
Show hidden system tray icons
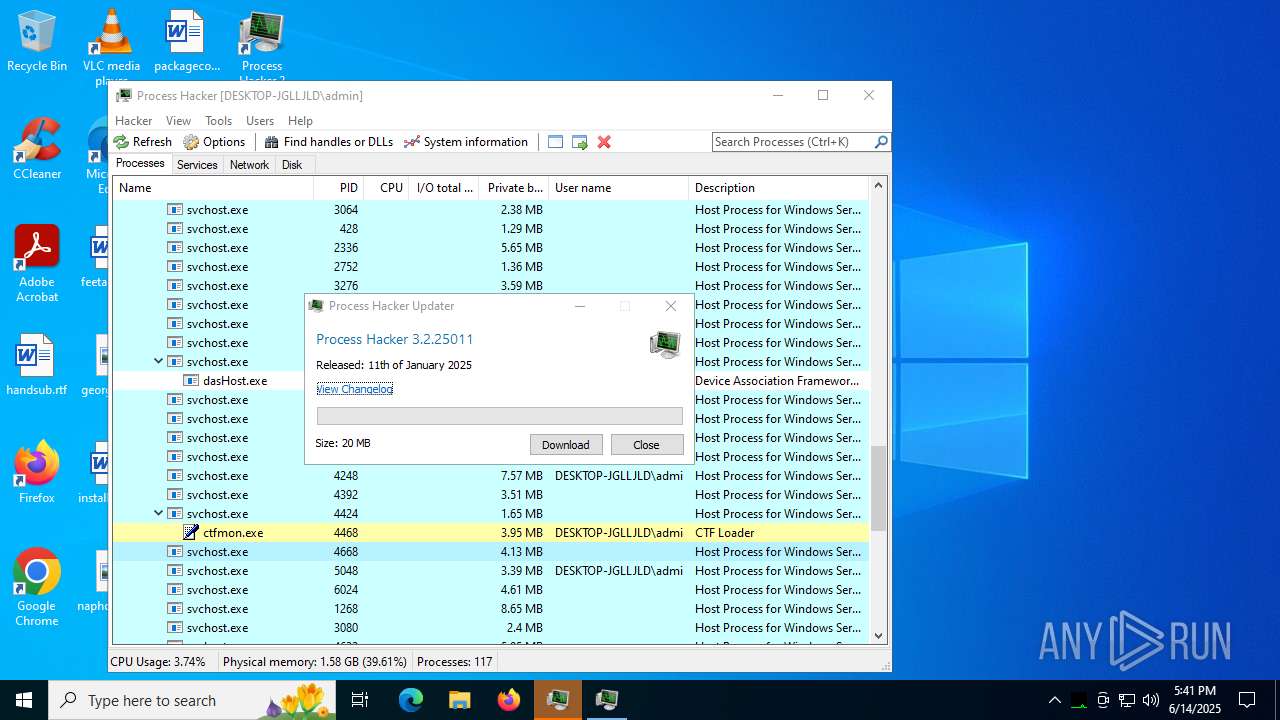click(x=1054, y=700)
